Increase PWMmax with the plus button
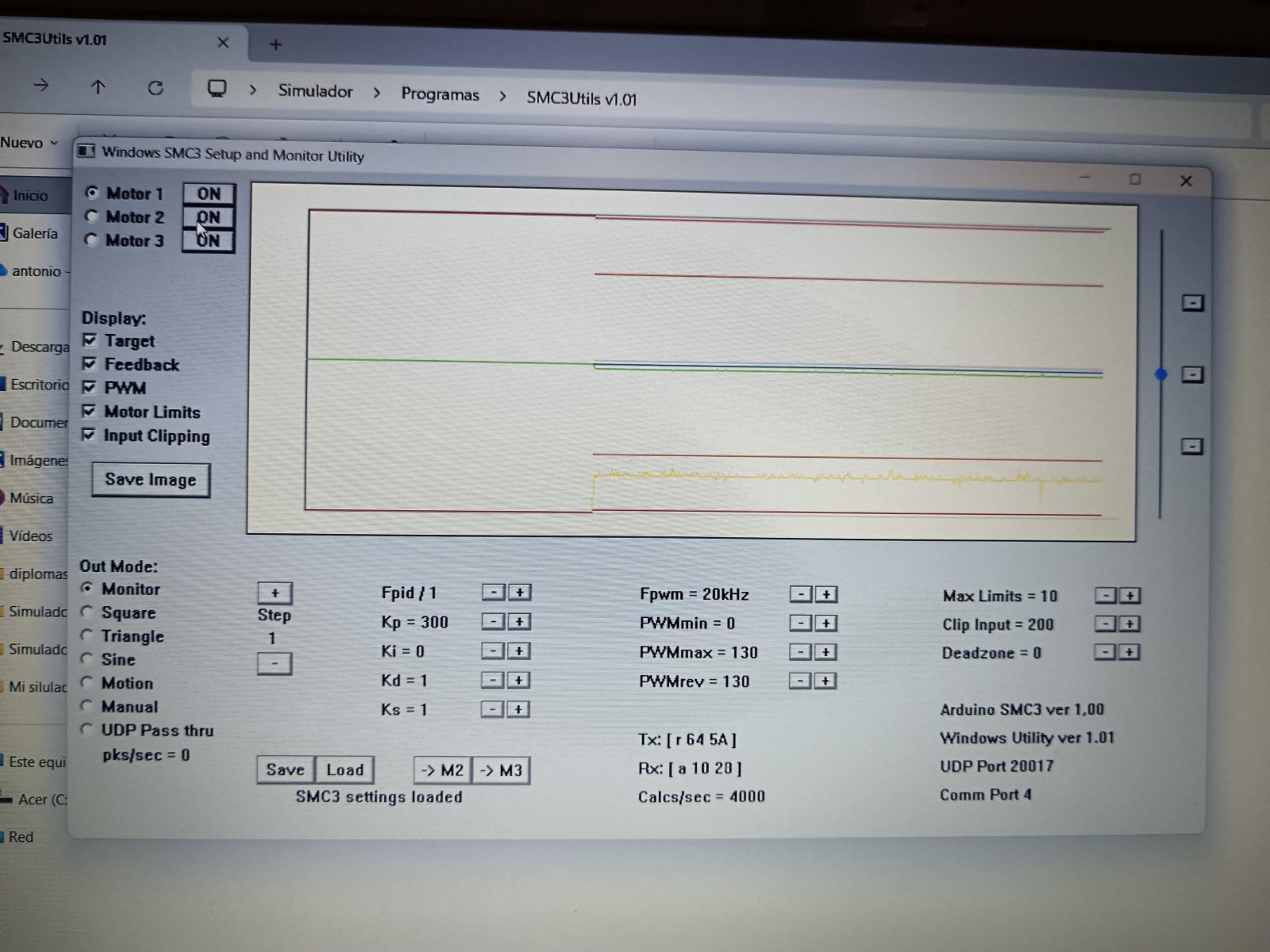The width and height of the screenshot is (1270, 952). click(825, 652)
